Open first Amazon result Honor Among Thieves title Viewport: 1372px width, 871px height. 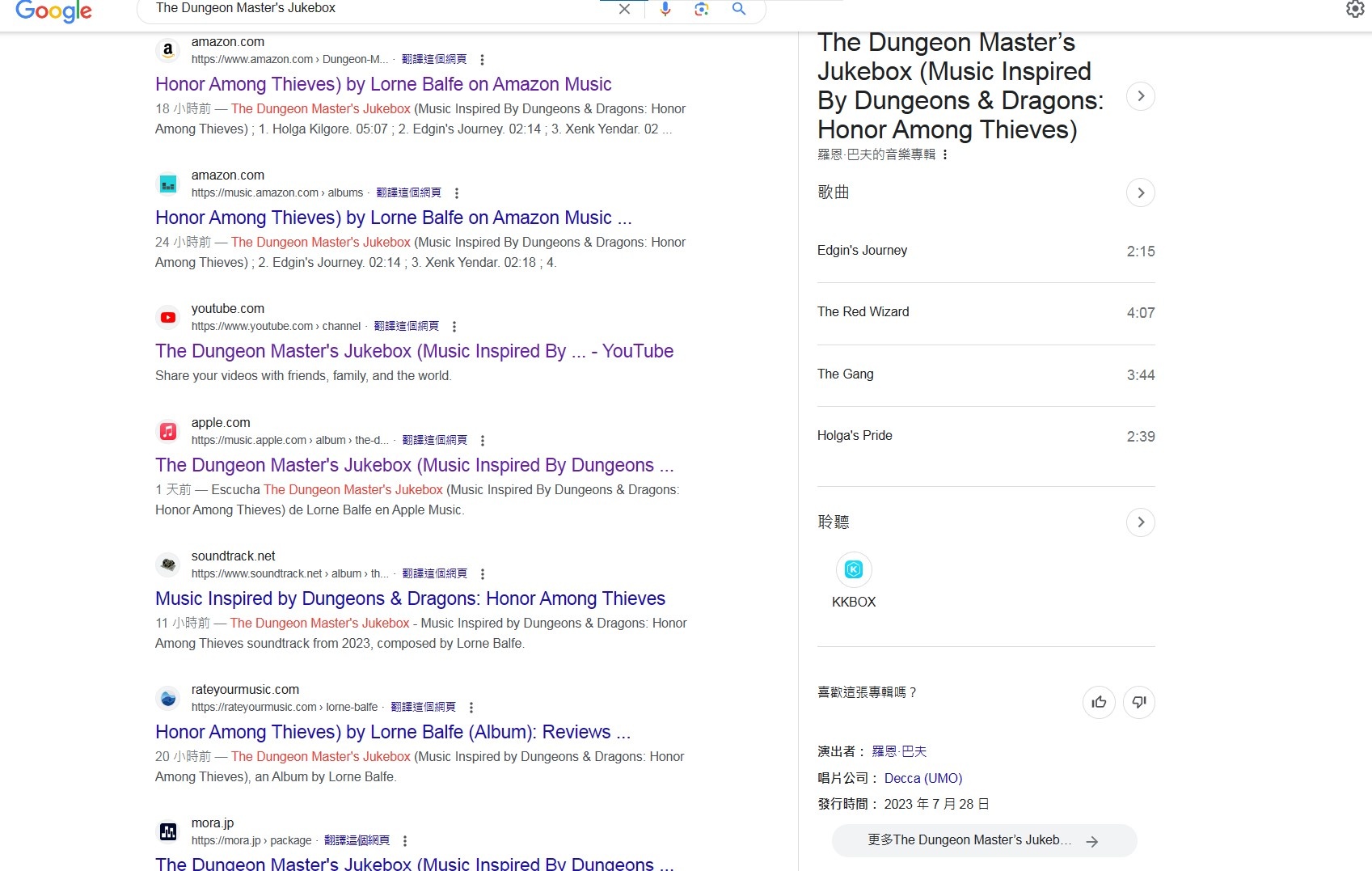click(x=383, y=84)
